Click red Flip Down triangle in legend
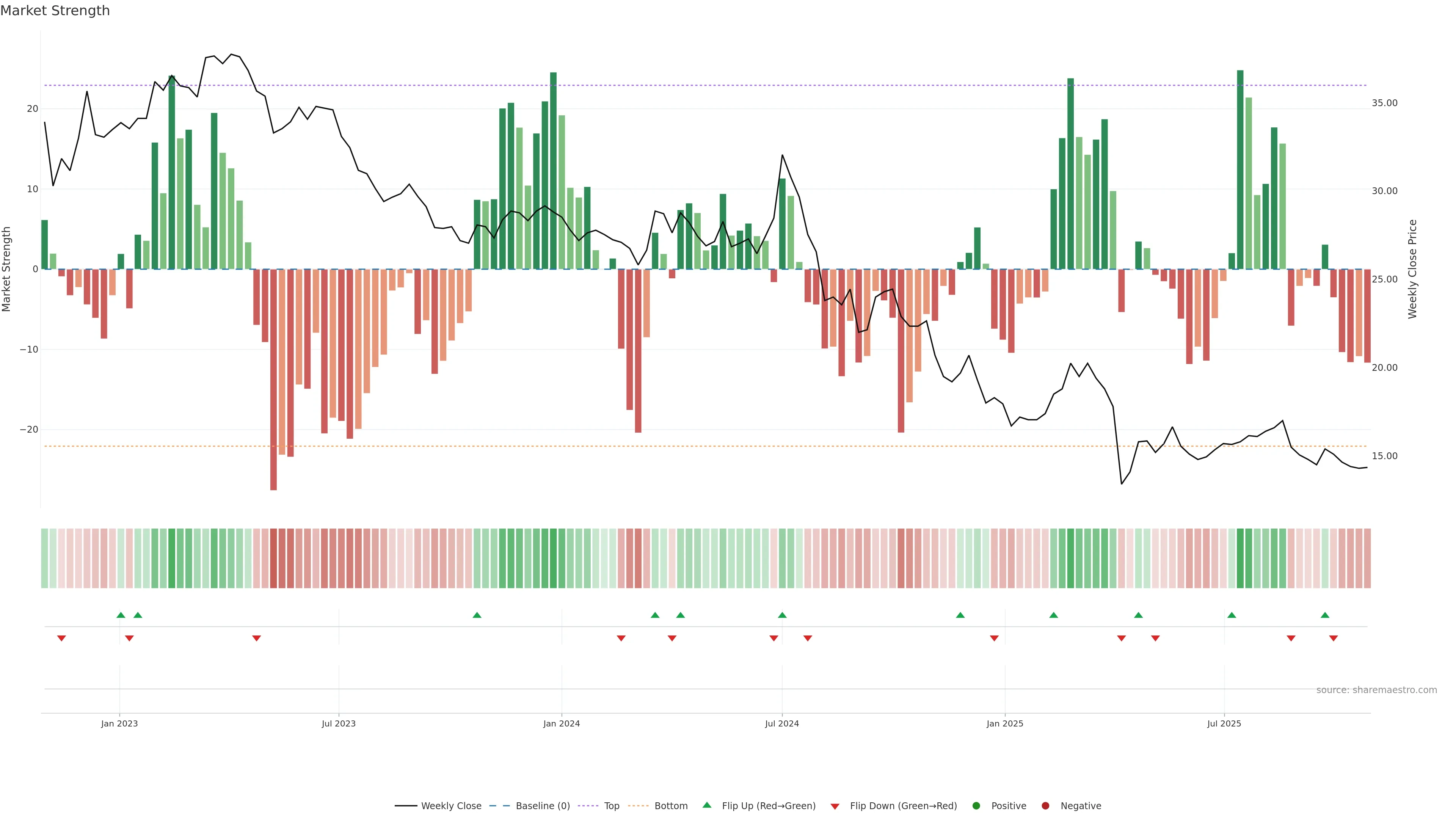 tap(835, 806)
